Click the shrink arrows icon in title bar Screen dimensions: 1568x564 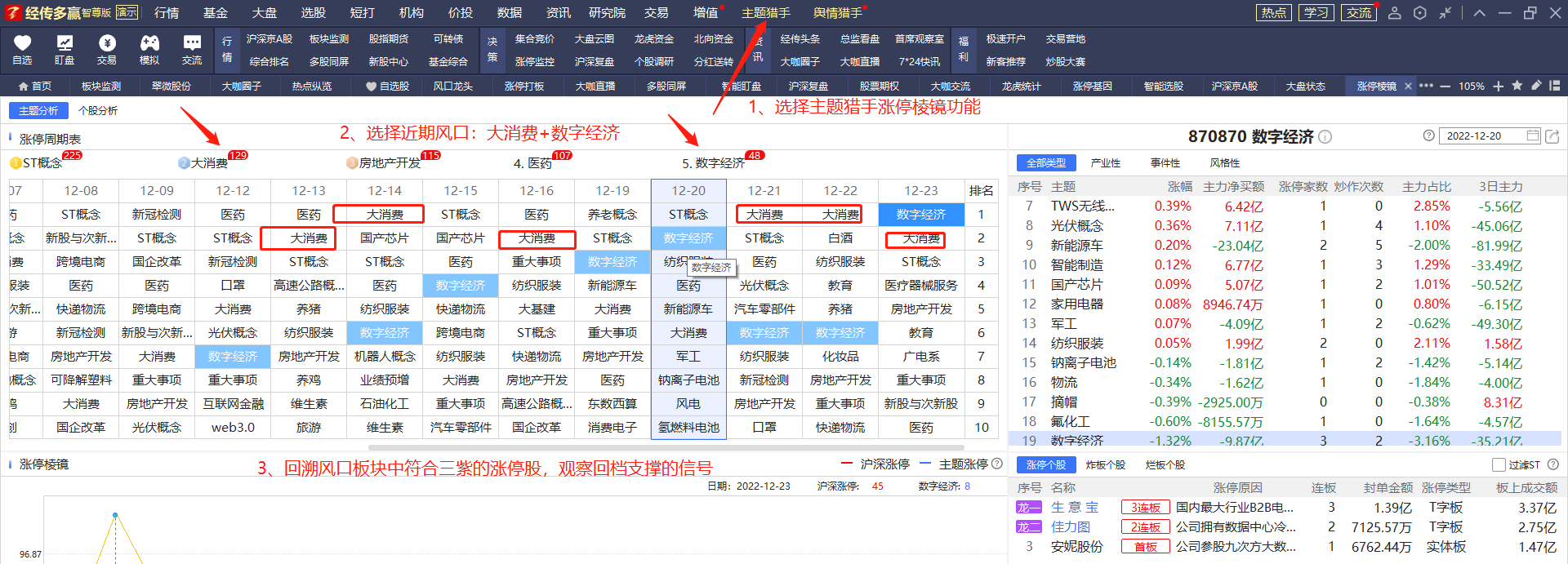pos(1445,13)
